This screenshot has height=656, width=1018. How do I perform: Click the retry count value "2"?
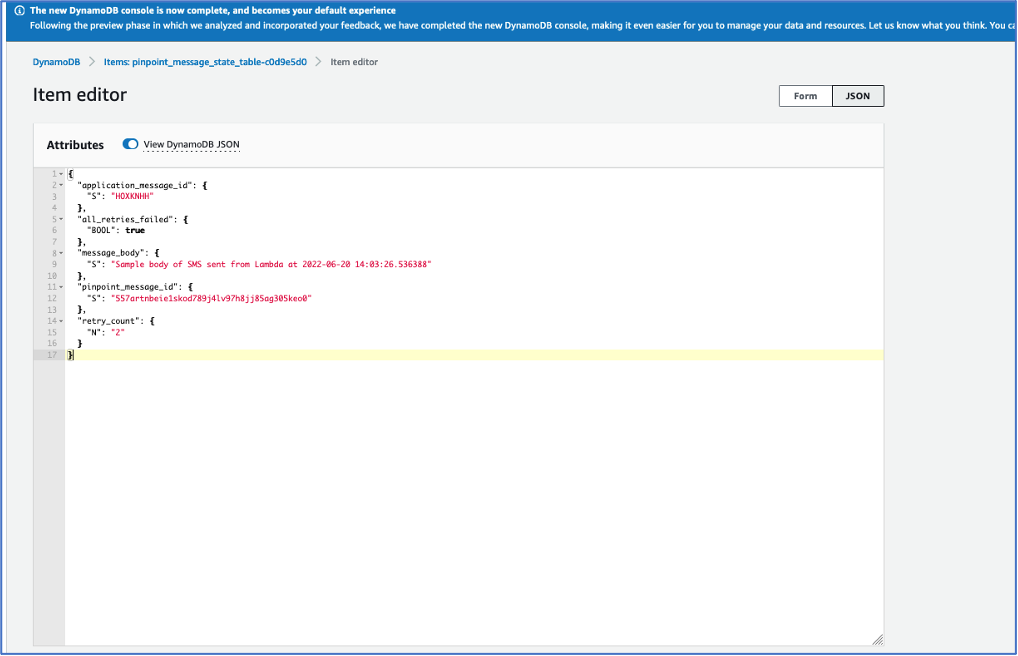(x=118, y=333)
